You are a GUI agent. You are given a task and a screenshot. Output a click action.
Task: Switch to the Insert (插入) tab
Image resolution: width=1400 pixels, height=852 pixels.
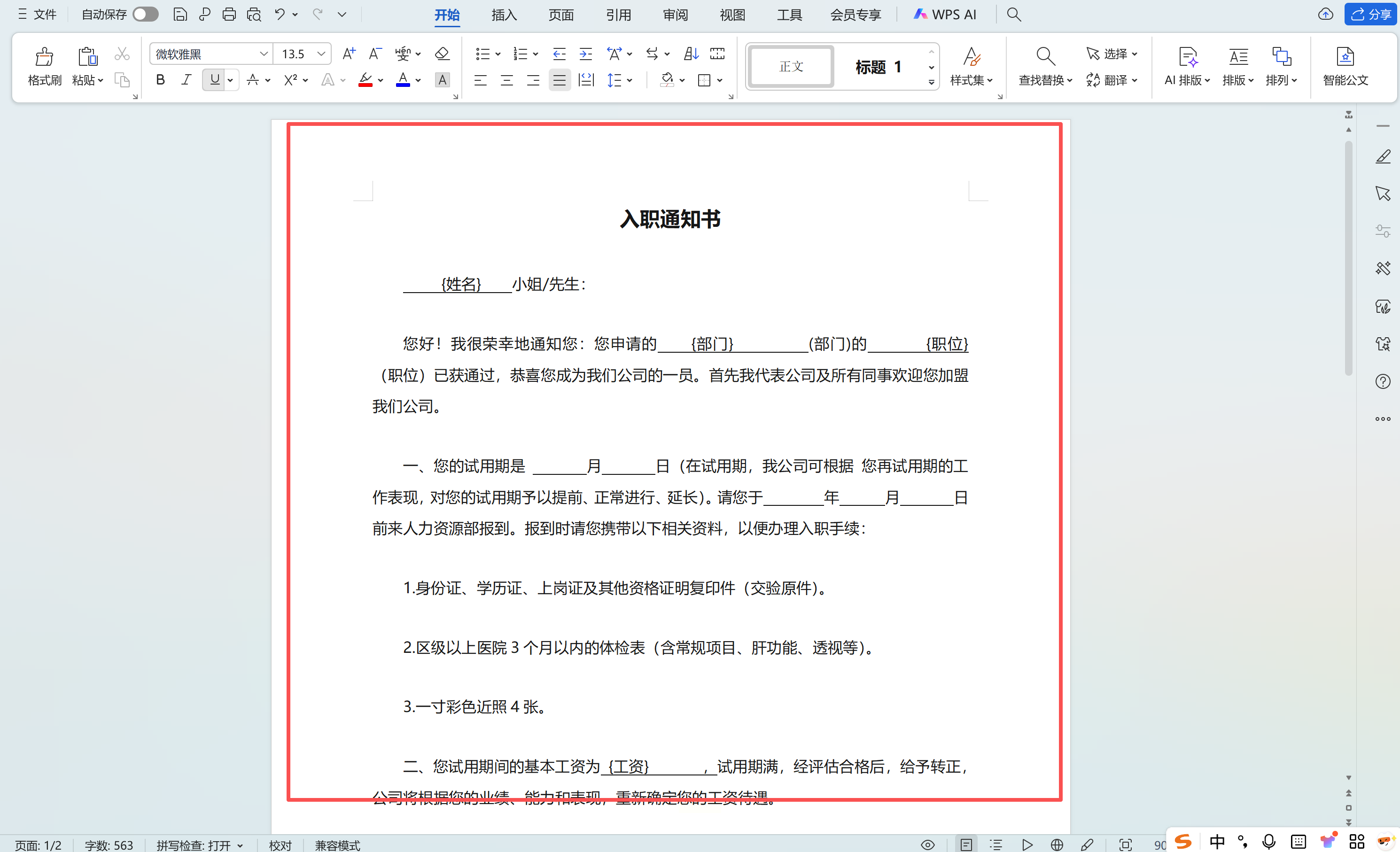tap(504, 15)
